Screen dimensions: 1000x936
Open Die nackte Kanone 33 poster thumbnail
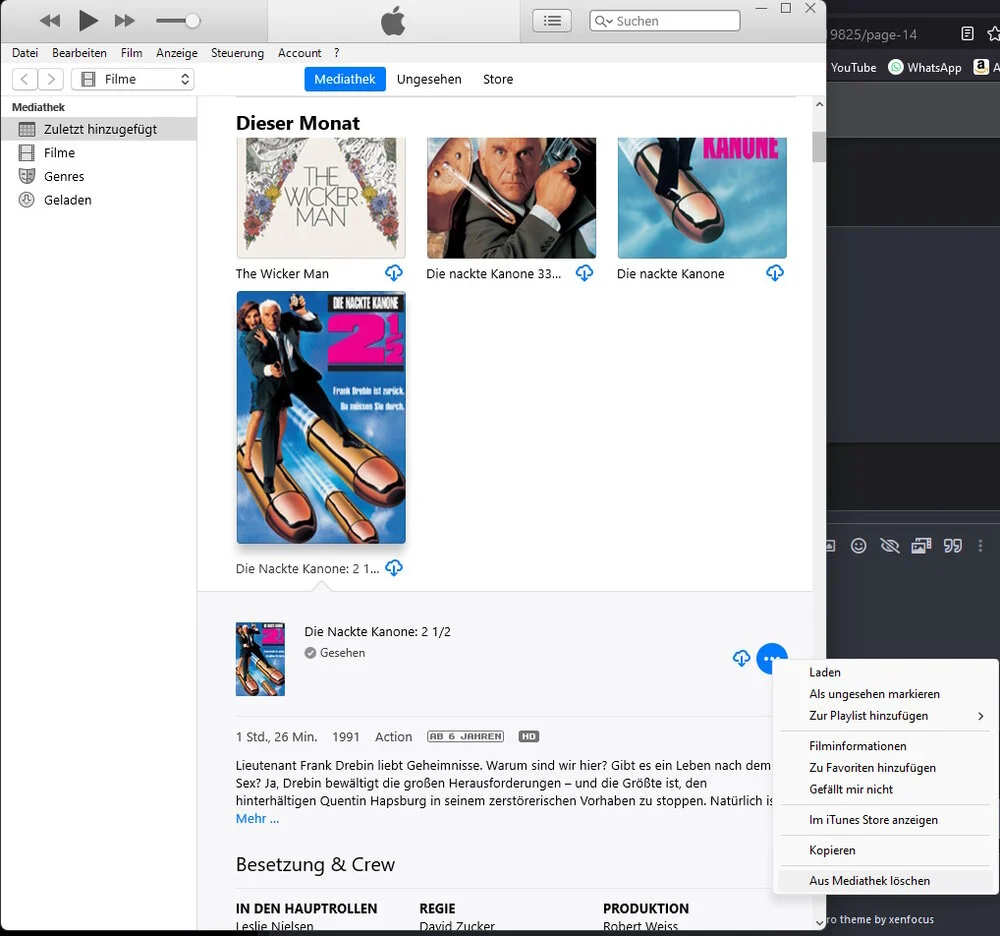(511, 198)
